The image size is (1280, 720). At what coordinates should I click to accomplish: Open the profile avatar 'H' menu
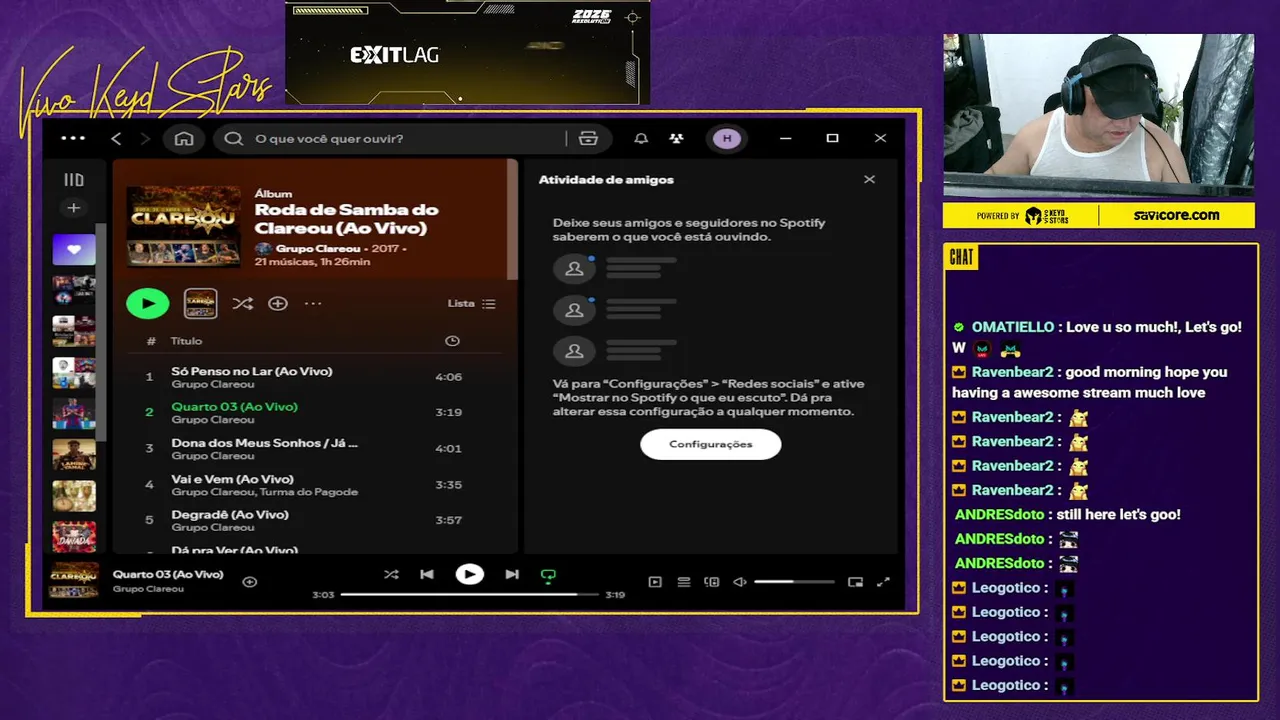click(x=727, y=139)
